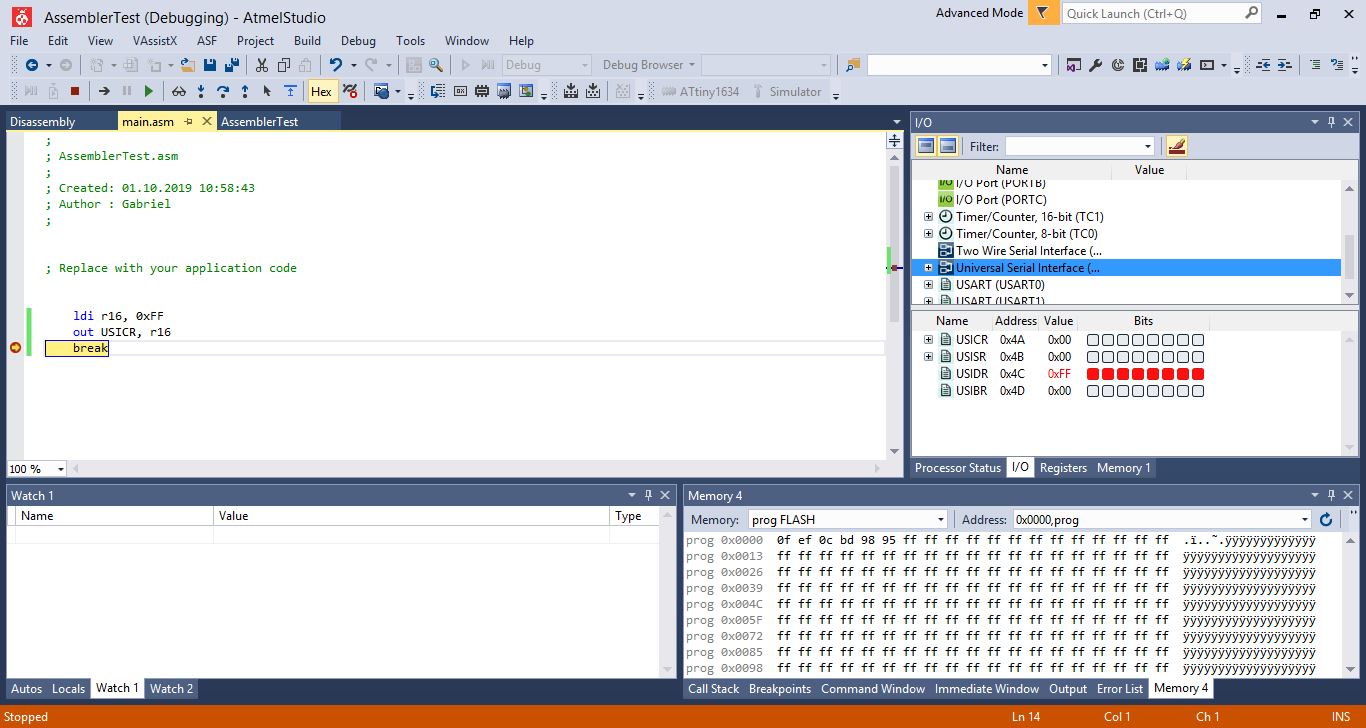Screen dimensions: 1366x728
Task: Open Device Programming lightning icon
Action: [x=1184, y=65]
